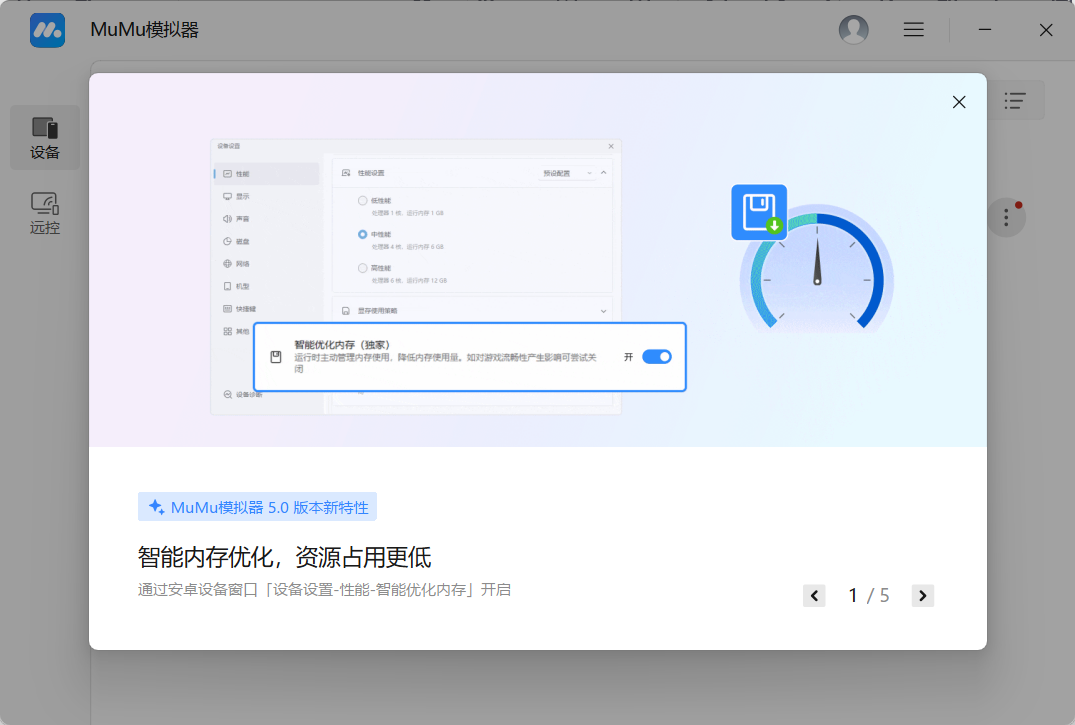Image resolution: width=1075 pixels, height=725 pixels.
Task: Click the MuMu emulator logo icon
Action: [x=47, y=30]
